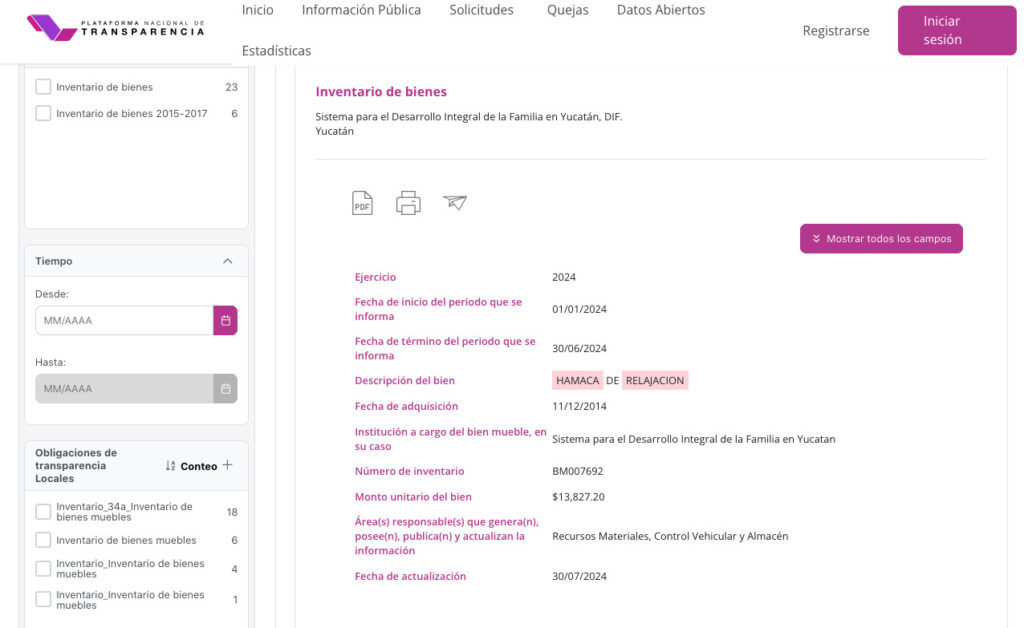Print the inventory record
Viewport: 1024px width, 628px height.
click(x=408, y=203)
